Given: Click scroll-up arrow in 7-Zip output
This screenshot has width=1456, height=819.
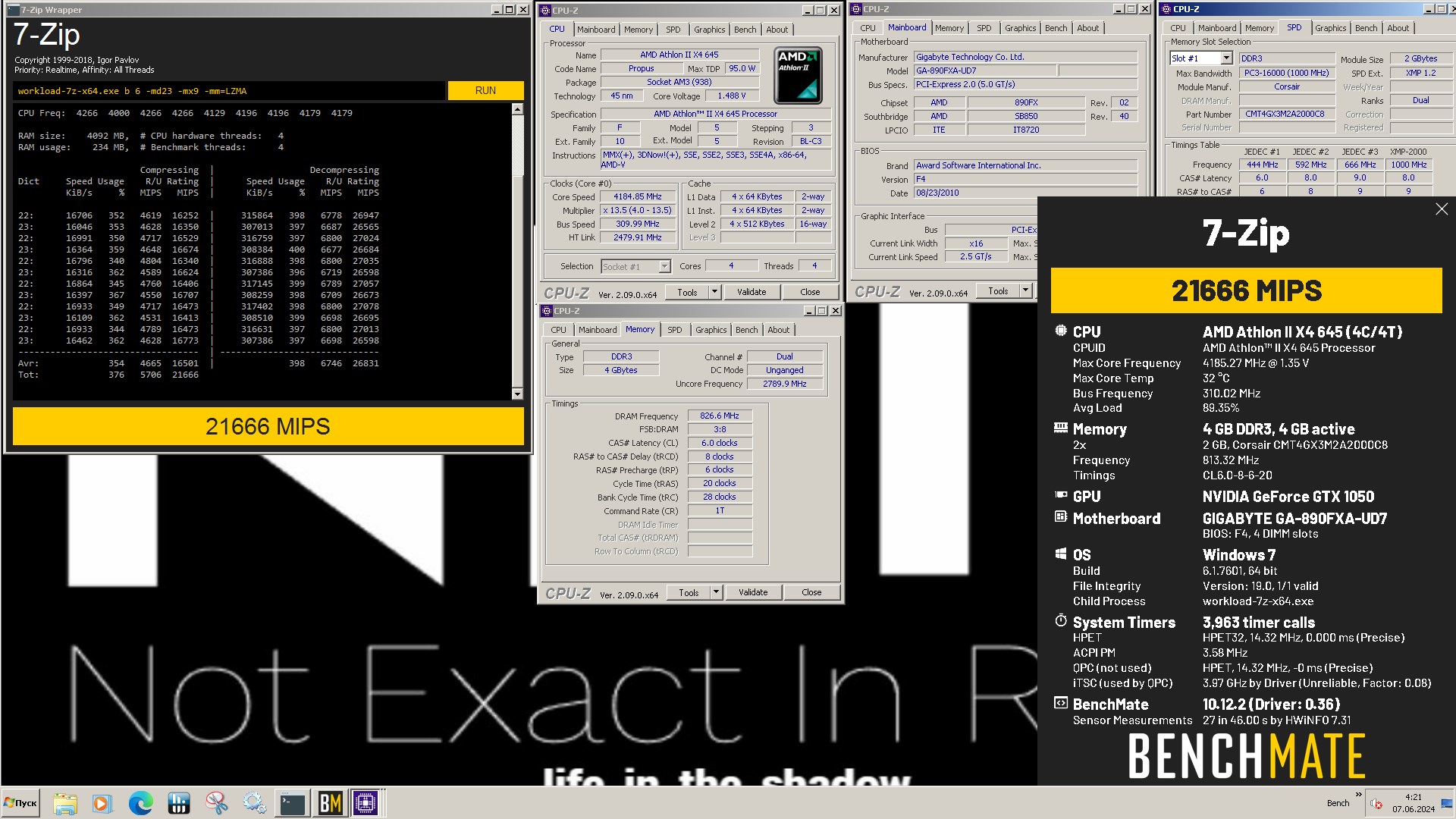Looking at the screenshot, I should coord(517,109).
